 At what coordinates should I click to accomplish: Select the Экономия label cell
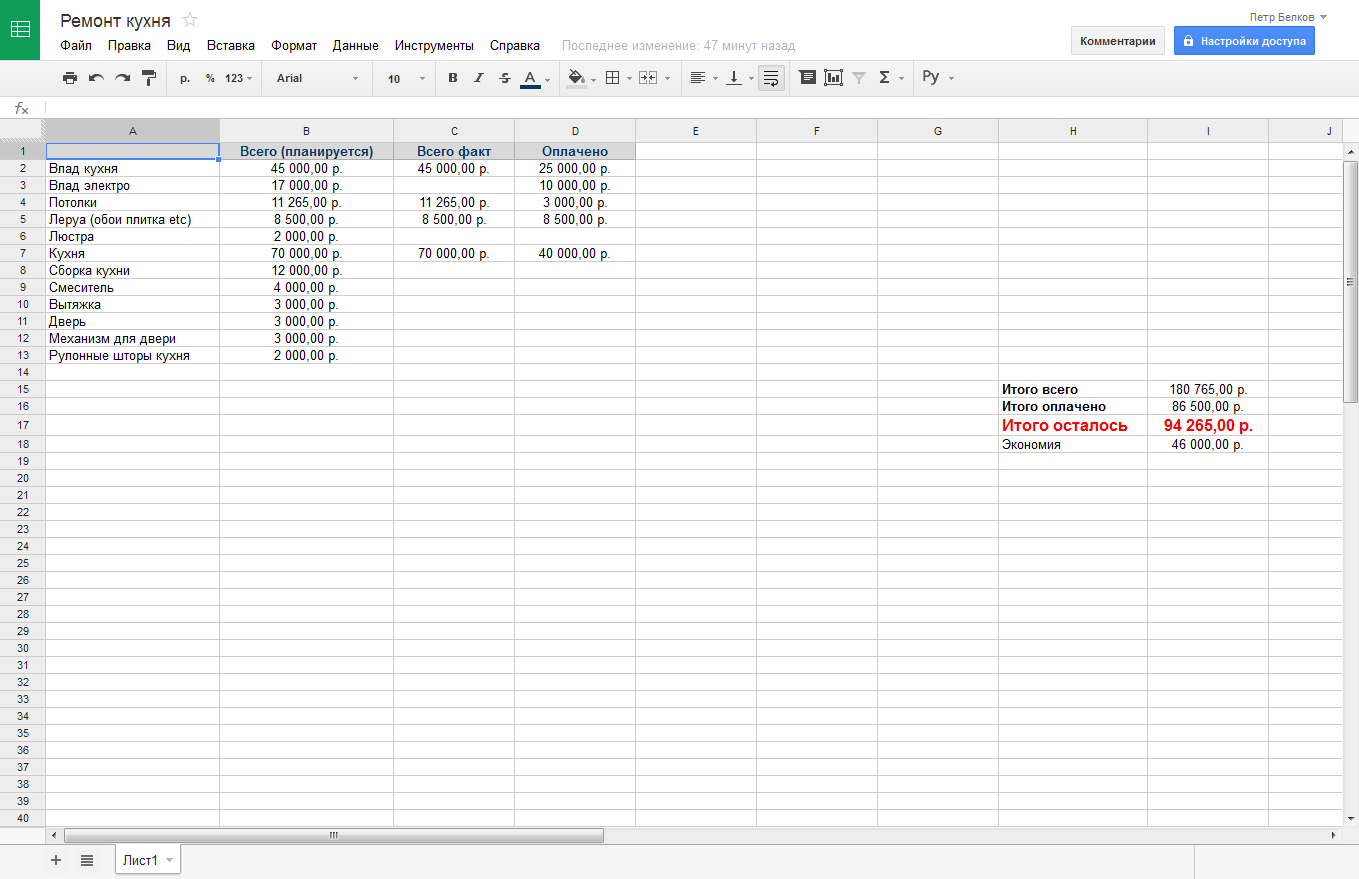(x=1073, y=445)
